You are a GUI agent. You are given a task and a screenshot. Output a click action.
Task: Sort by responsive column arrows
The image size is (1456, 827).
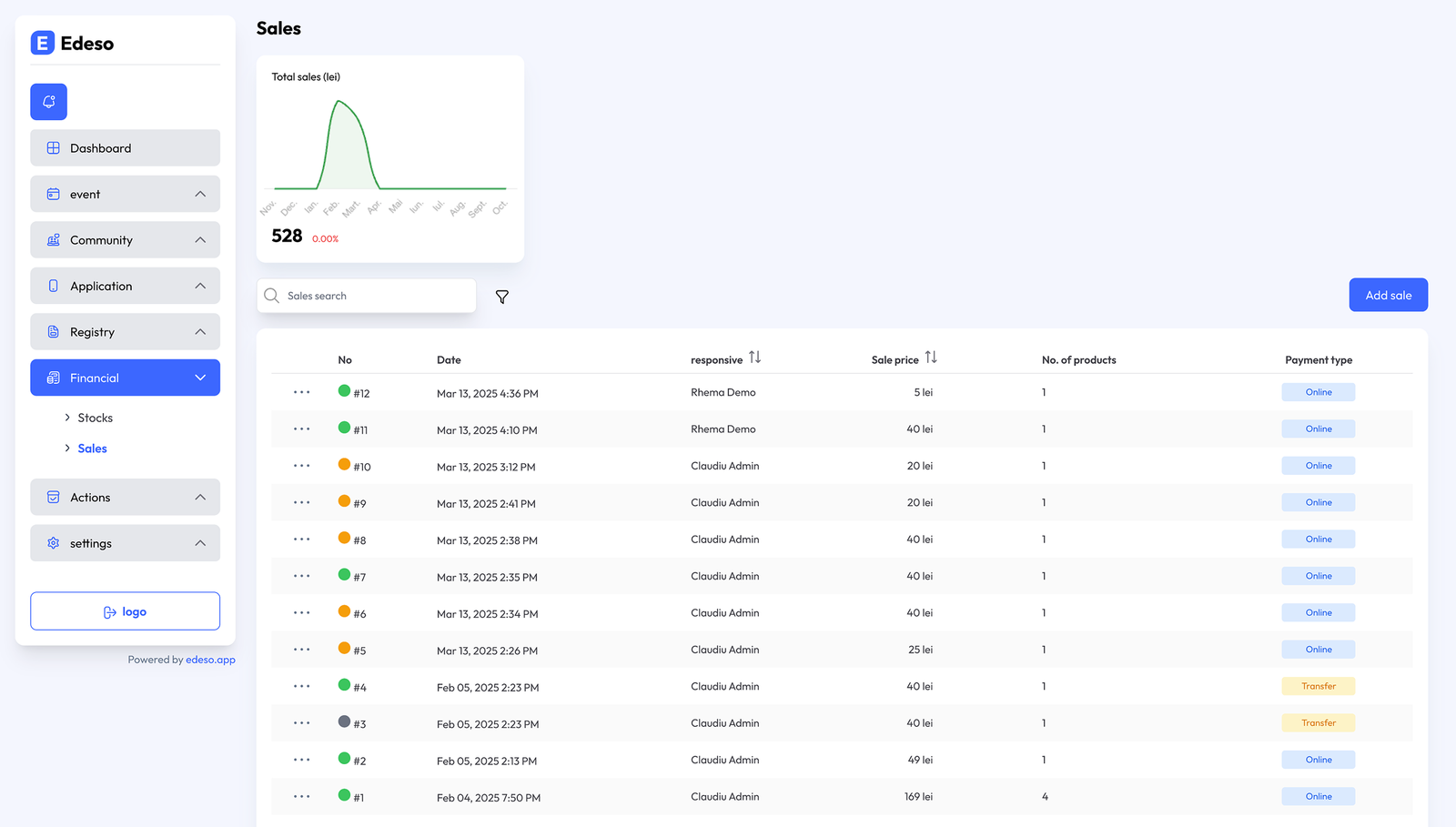tap(754, 358)
